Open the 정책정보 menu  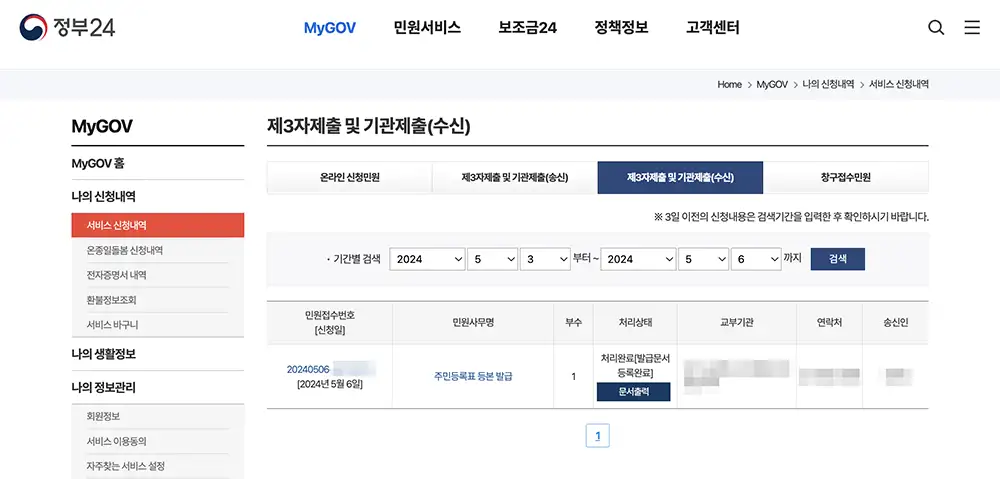click(621, 27)
